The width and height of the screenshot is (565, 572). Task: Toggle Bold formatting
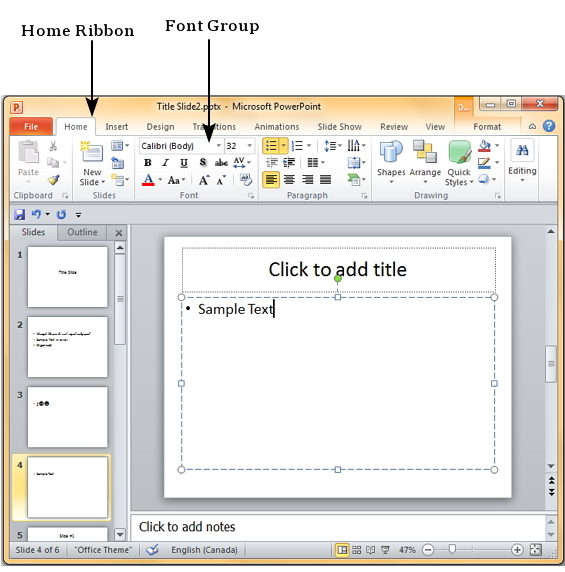[147, 163]
